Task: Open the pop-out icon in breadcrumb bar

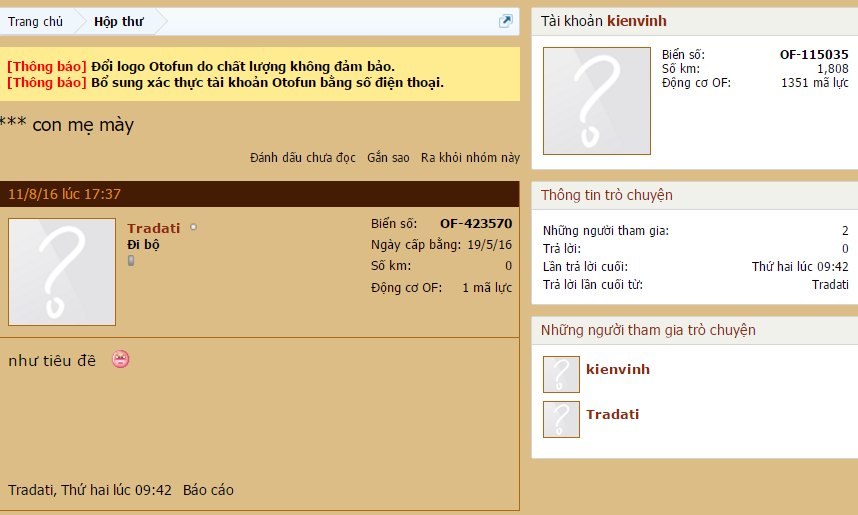Action: pos(506,21)
